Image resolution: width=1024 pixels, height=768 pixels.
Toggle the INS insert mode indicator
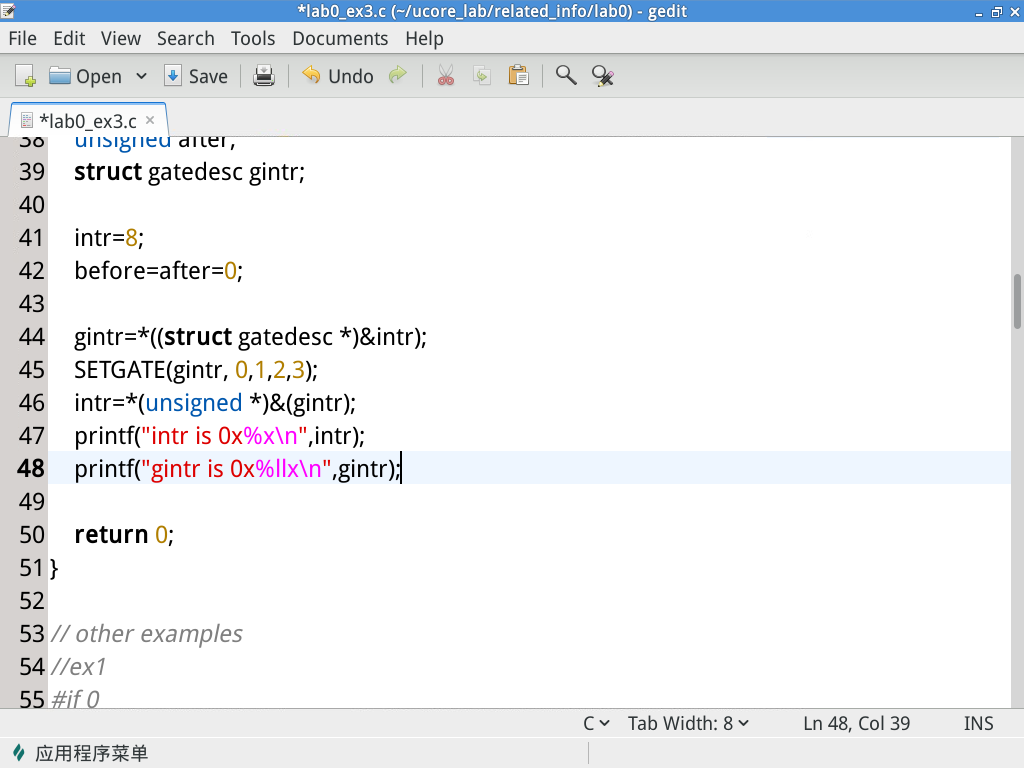click(978, 723)
